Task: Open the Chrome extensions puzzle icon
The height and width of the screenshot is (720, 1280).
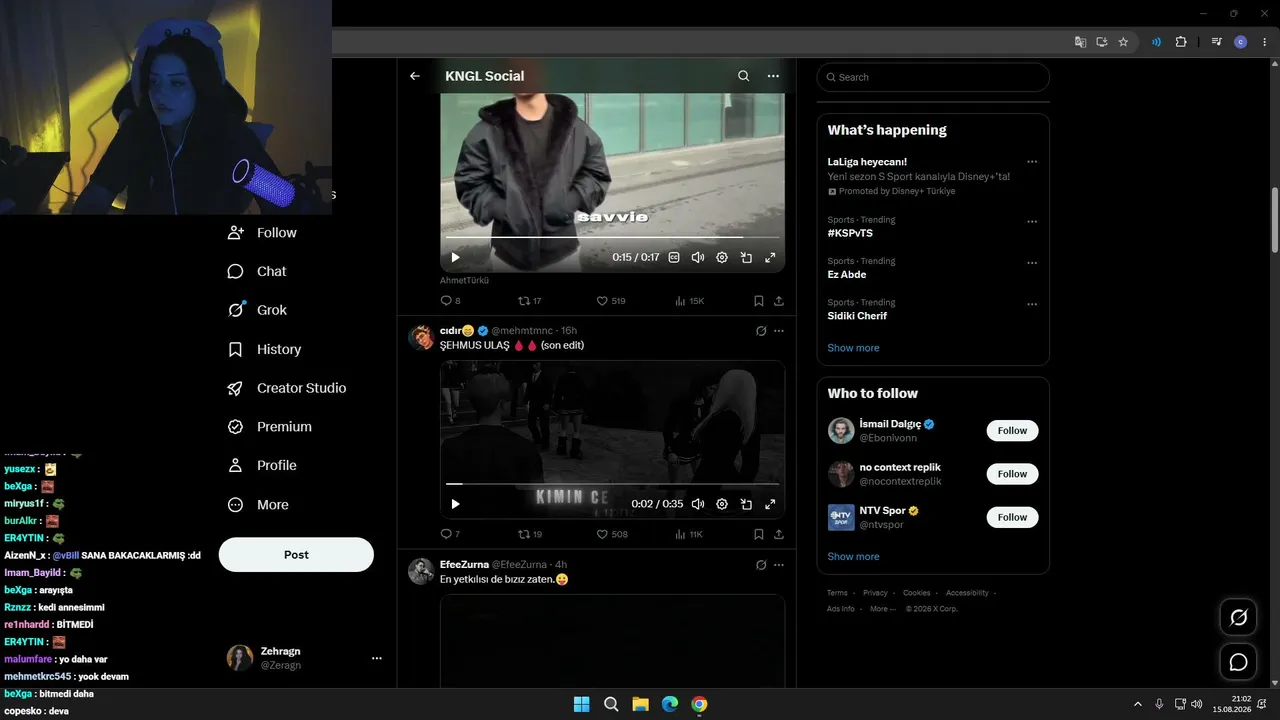Action: [x=1181, y=42]
